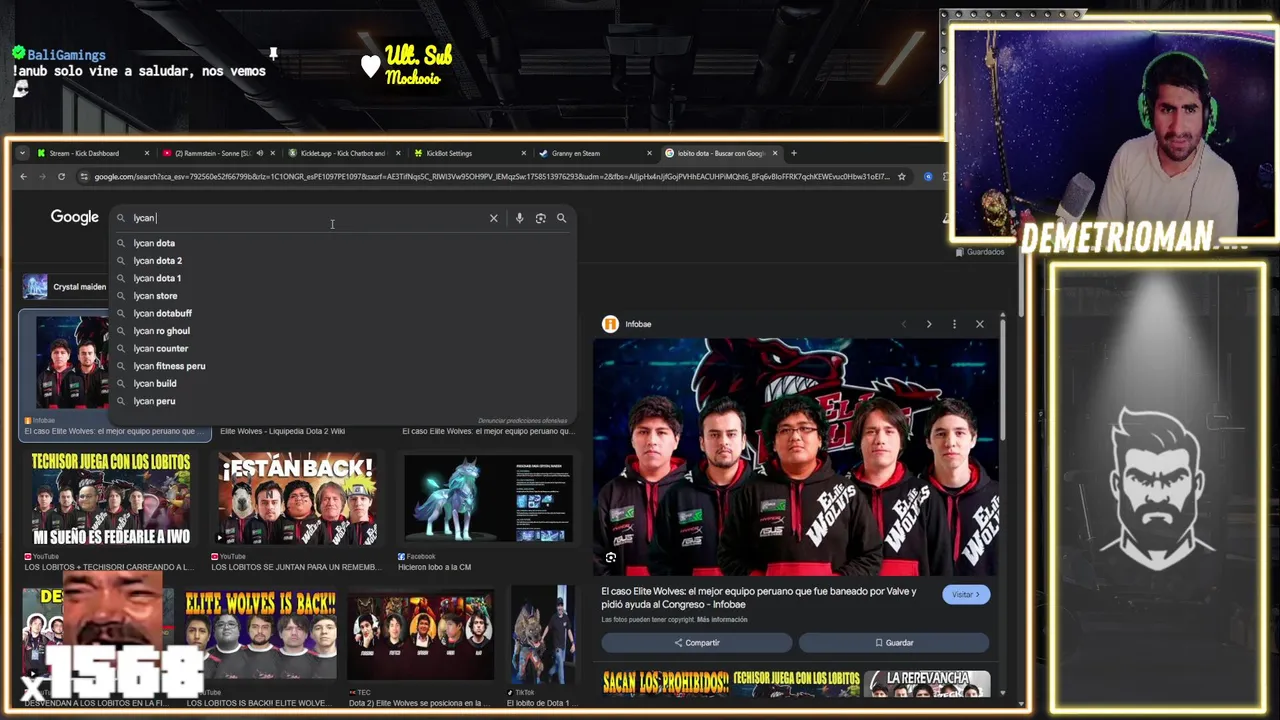
Task: Choose suggestion lycan build
Action: pos(342,383)
